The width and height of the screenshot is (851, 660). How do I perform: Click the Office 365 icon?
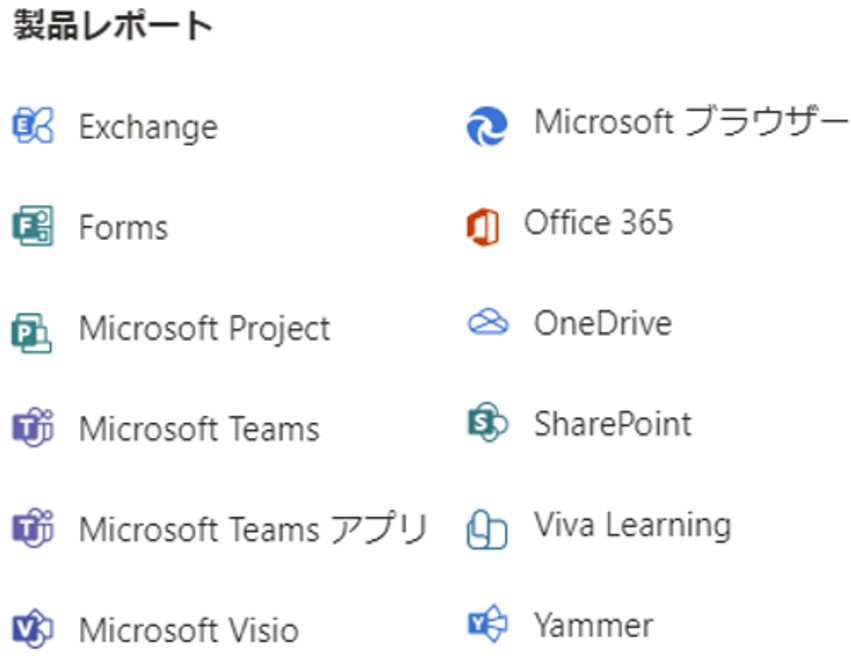pos(482,226)
